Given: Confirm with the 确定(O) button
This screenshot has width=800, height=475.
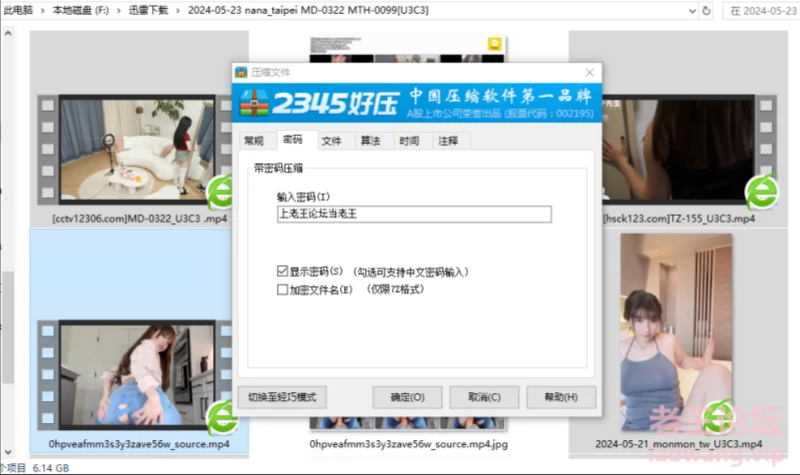Looking at the screenshot, I should (x=407, y=397).
